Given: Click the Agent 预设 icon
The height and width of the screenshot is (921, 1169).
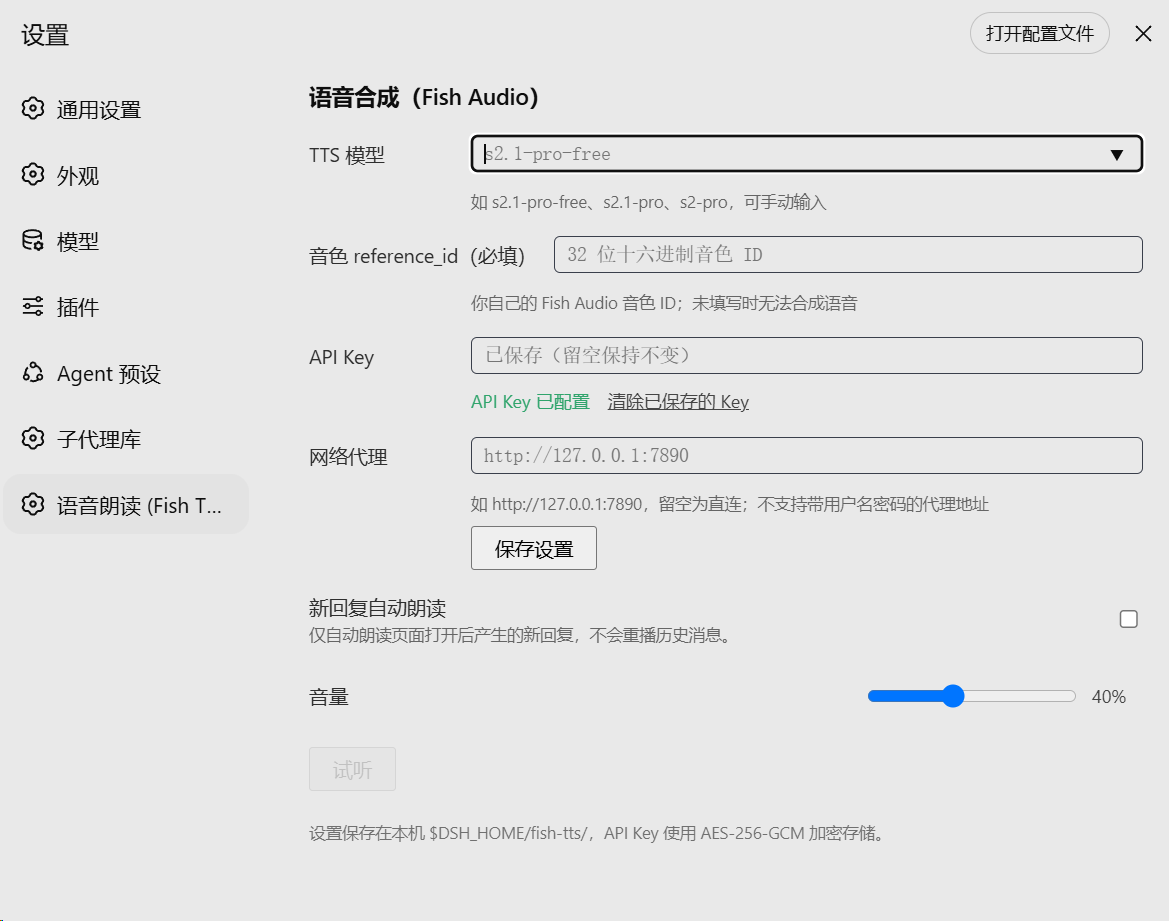Looking at the screenshot, I should (33, 372).
